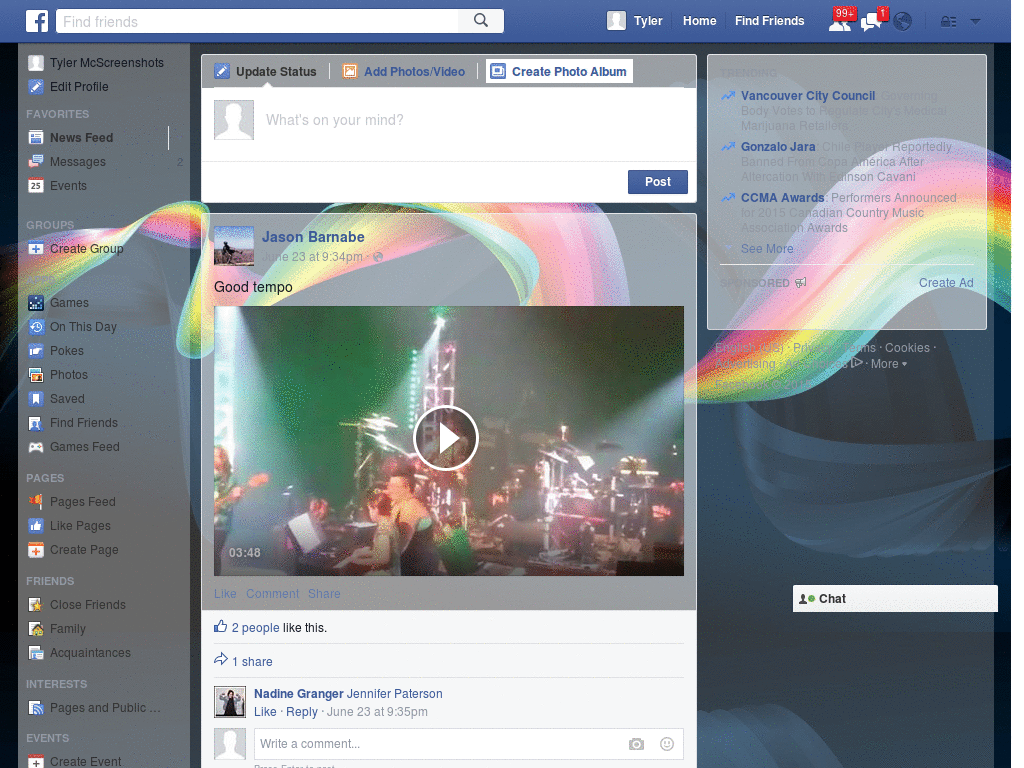This screenshot has width=1024, height=768.
Task: Open On This Day
Action: pyautogui.click(x=83, y=327)
